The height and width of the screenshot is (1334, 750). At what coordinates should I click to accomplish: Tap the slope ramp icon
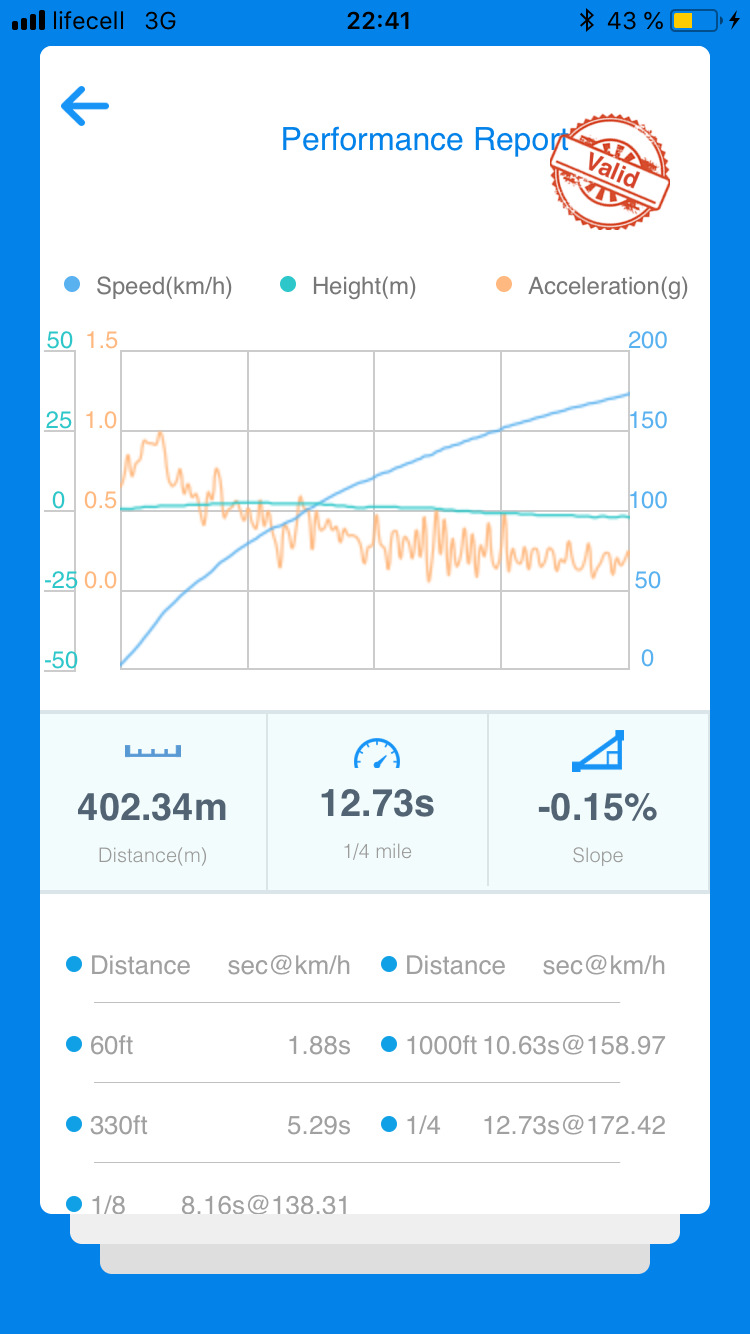(x=598, y=751)
